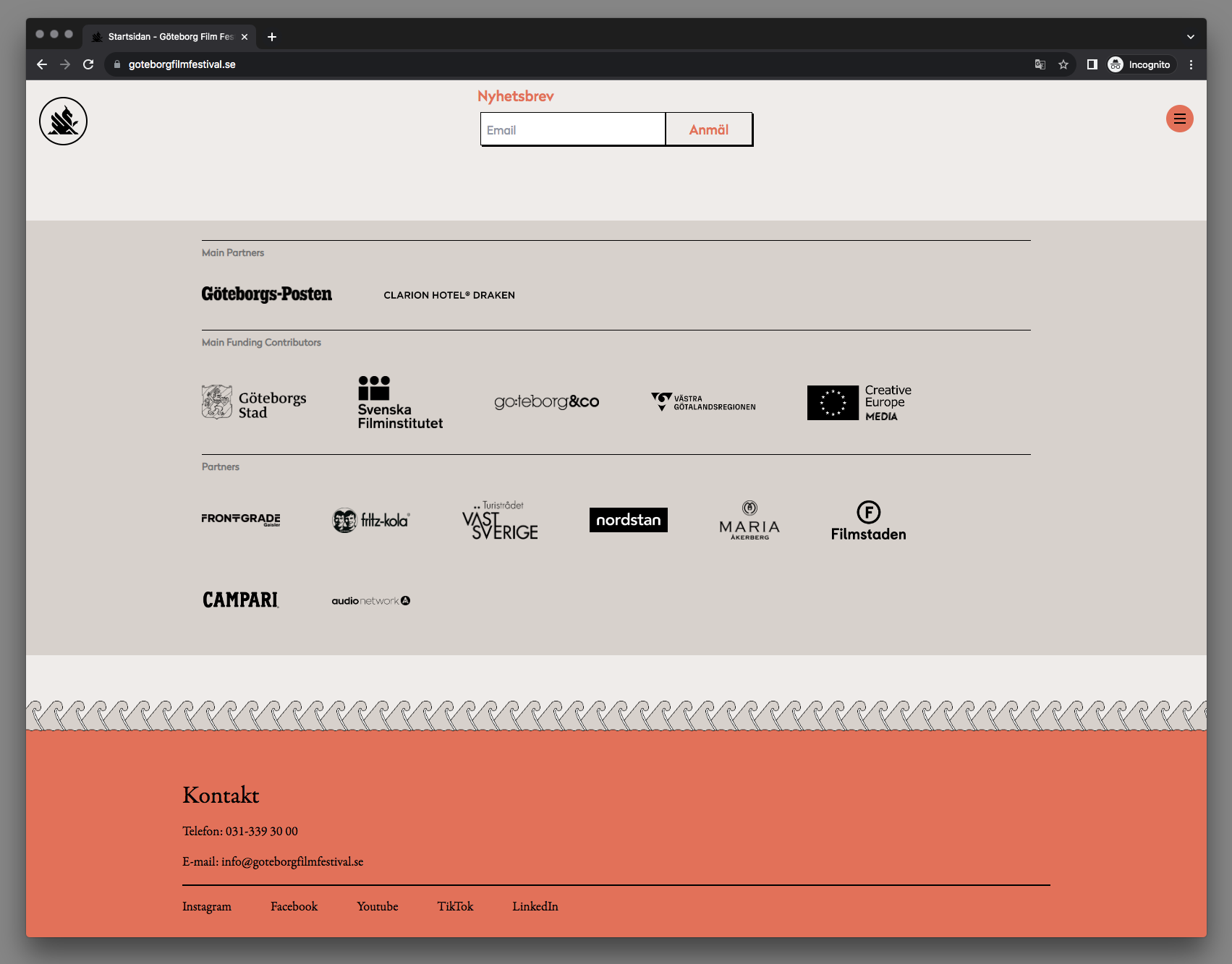
Task: Open the Frontgrade partner logo
Action: coord(241,519)
